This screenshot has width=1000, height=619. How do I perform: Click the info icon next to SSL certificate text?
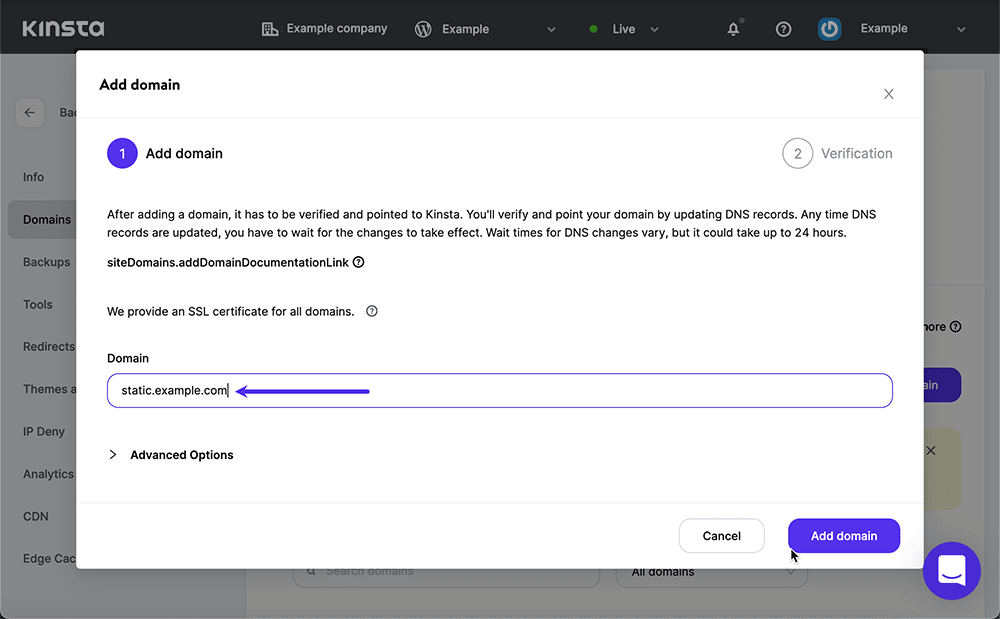click(371, 311)
